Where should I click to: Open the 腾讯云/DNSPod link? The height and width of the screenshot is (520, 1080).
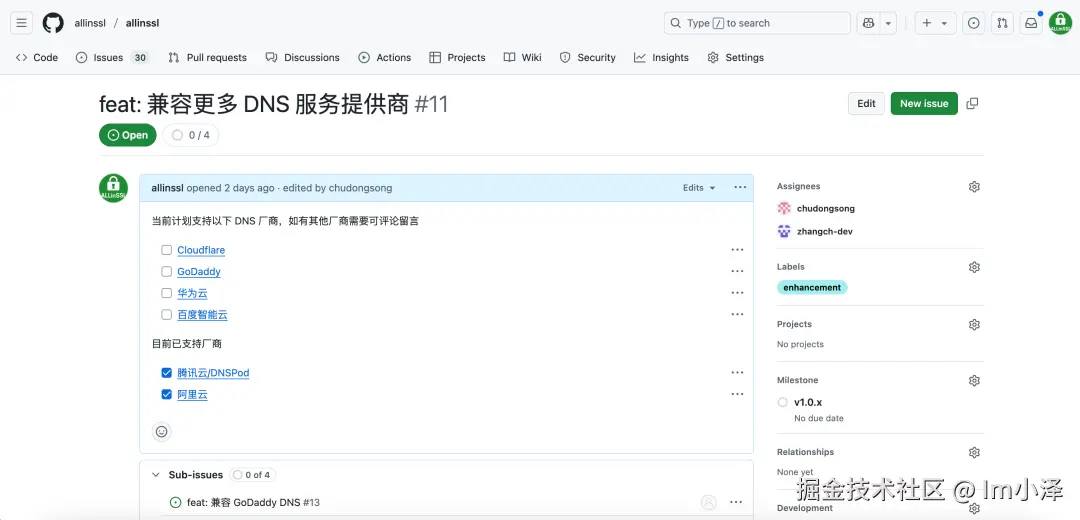coord(213,373)
